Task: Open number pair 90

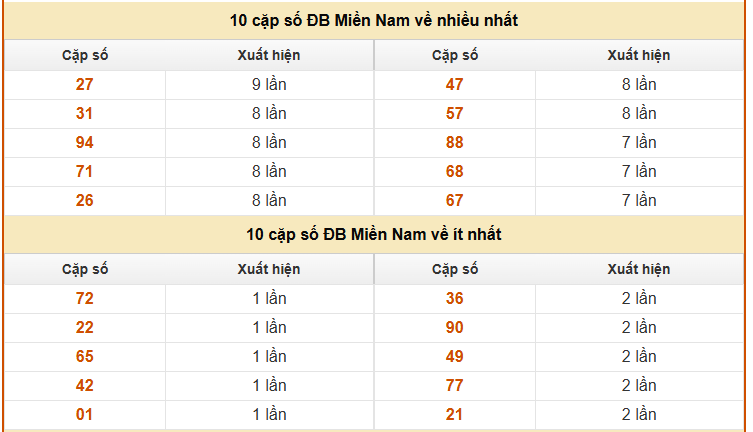Action: tap(455, 328)
